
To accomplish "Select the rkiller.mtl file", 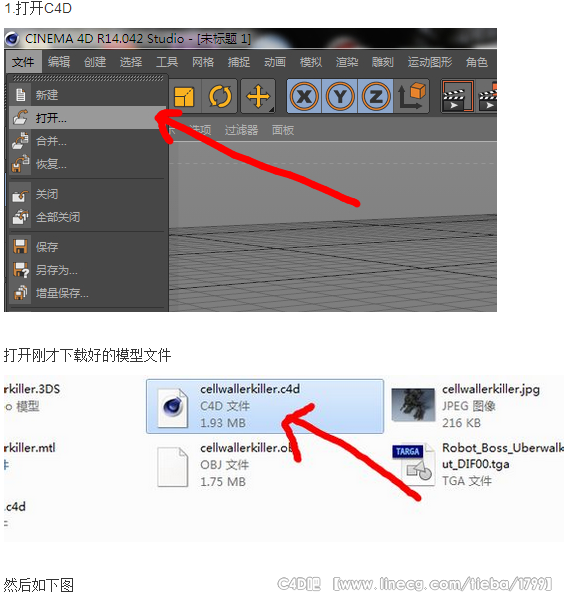I will pyautogui.click(x=30, y=456).
